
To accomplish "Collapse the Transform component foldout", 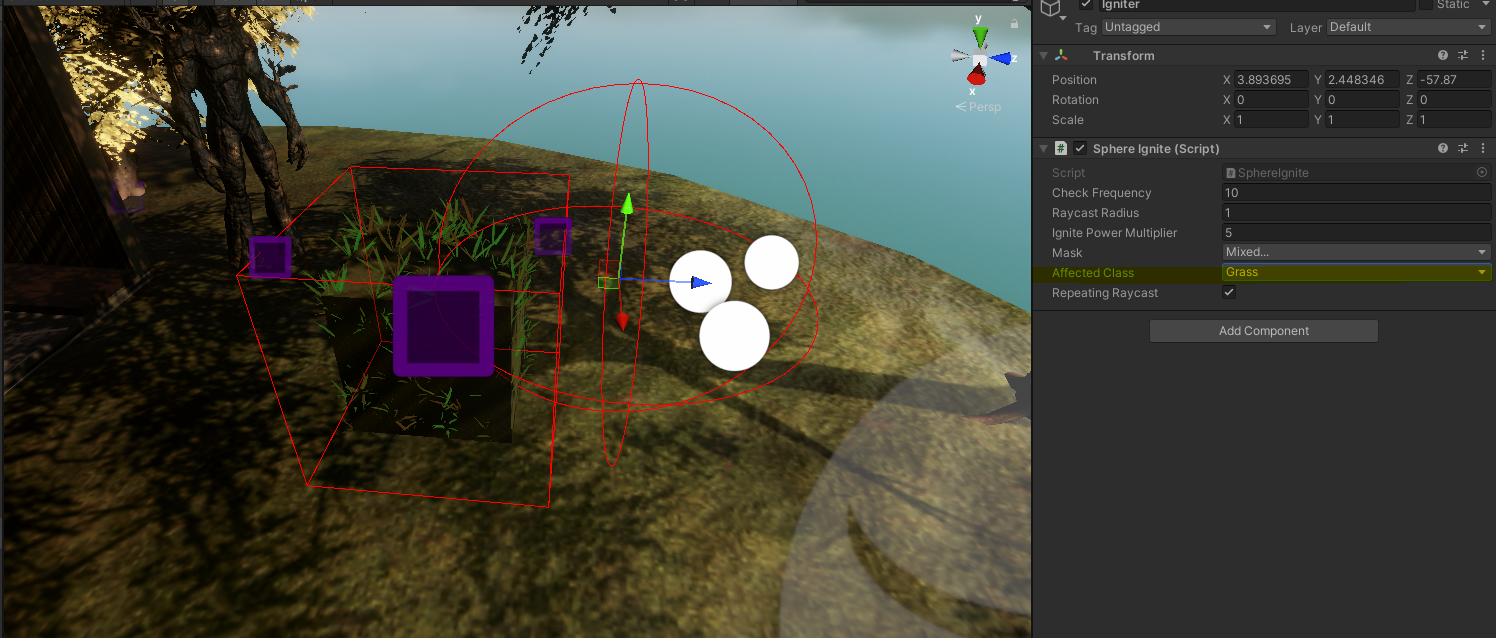I will click(x=1043, y=56).
